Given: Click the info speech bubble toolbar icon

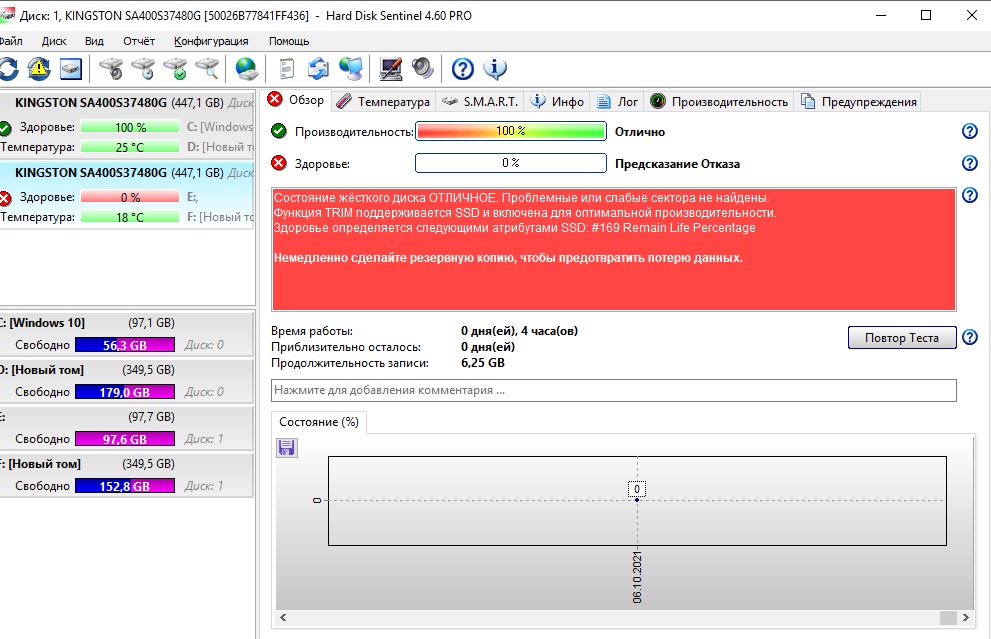Looking at the screenshot, I should point(495,69).
